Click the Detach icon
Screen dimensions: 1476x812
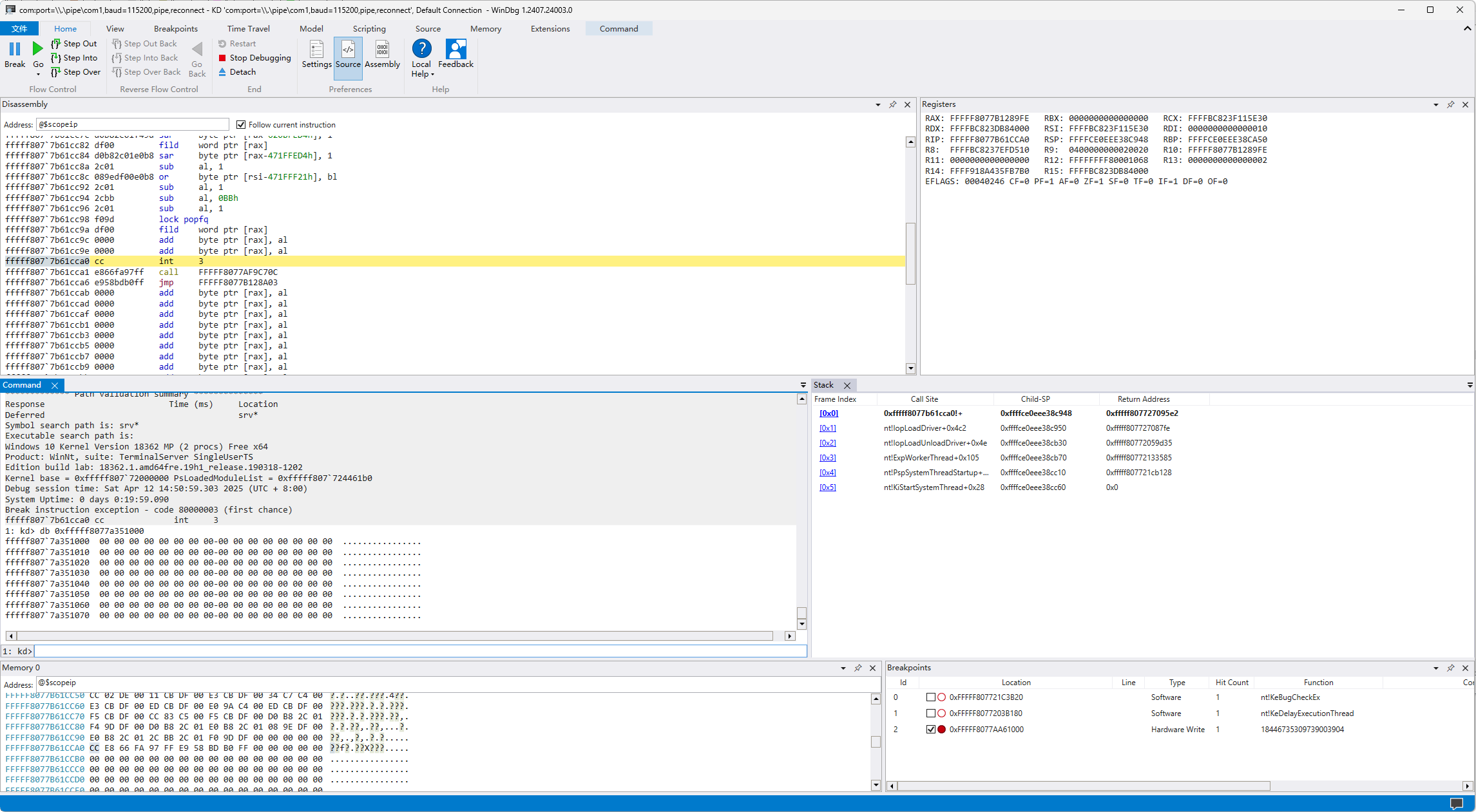222,72
